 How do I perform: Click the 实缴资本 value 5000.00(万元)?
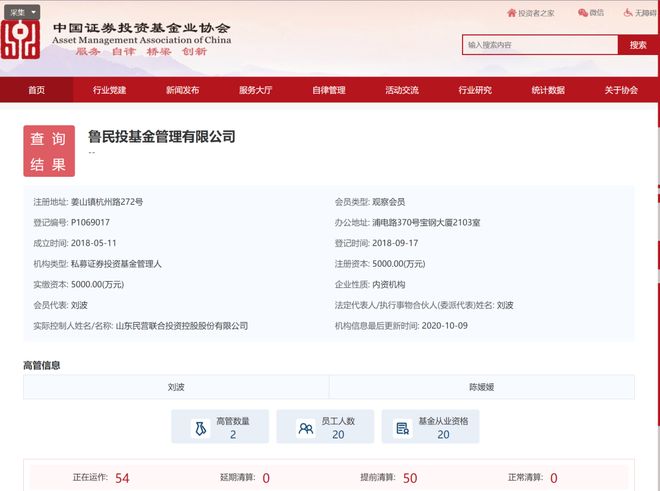coord(97,284)
